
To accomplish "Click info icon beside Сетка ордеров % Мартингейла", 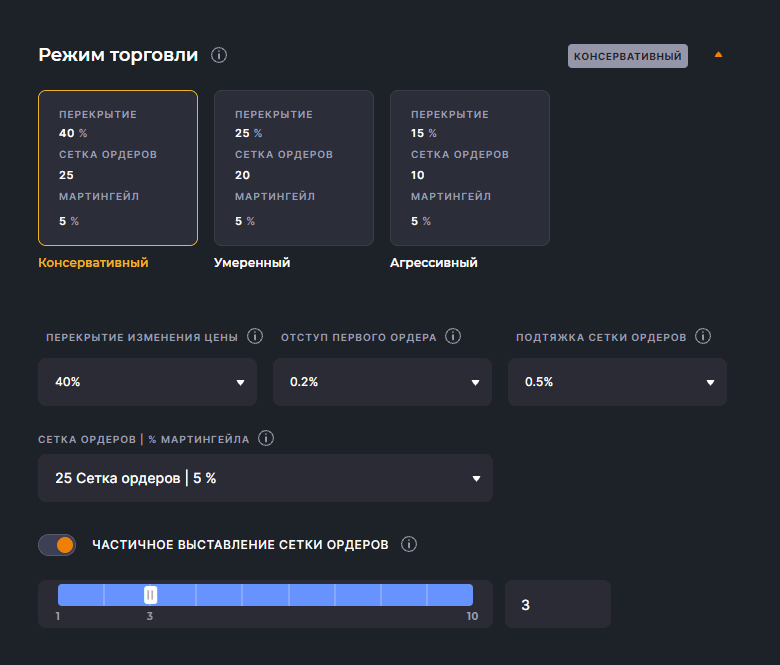I will pos(266,439).
